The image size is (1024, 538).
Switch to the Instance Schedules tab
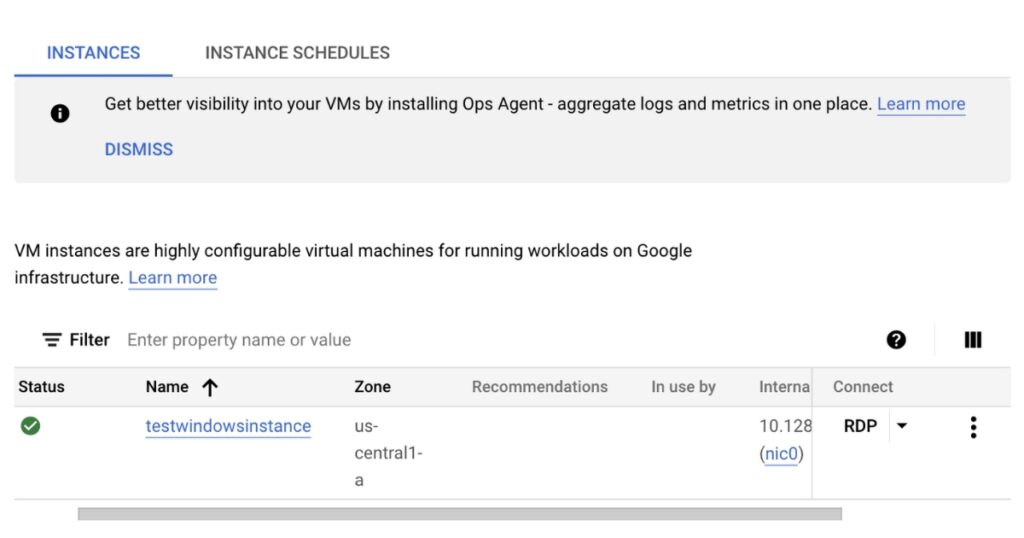tap(297, 53)
